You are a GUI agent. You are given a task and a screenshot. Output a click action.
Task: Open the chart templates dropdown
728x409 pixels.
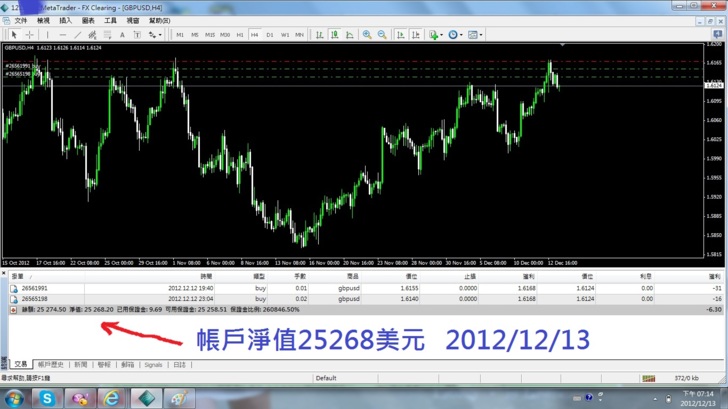tap(480, 34)
